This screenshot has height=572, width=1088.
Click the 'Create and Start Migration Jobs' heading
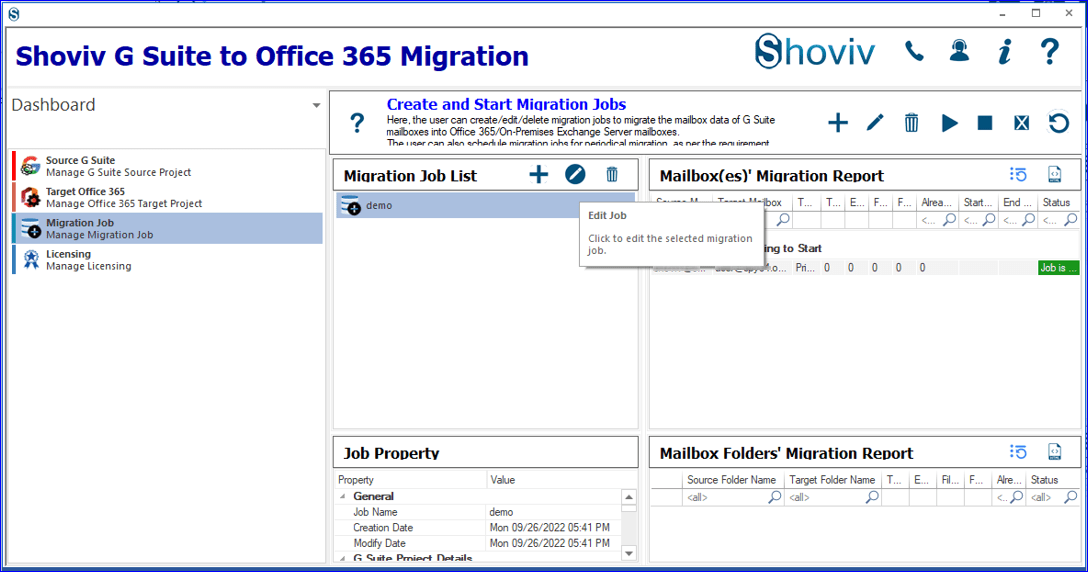click(x=506, y=104)
